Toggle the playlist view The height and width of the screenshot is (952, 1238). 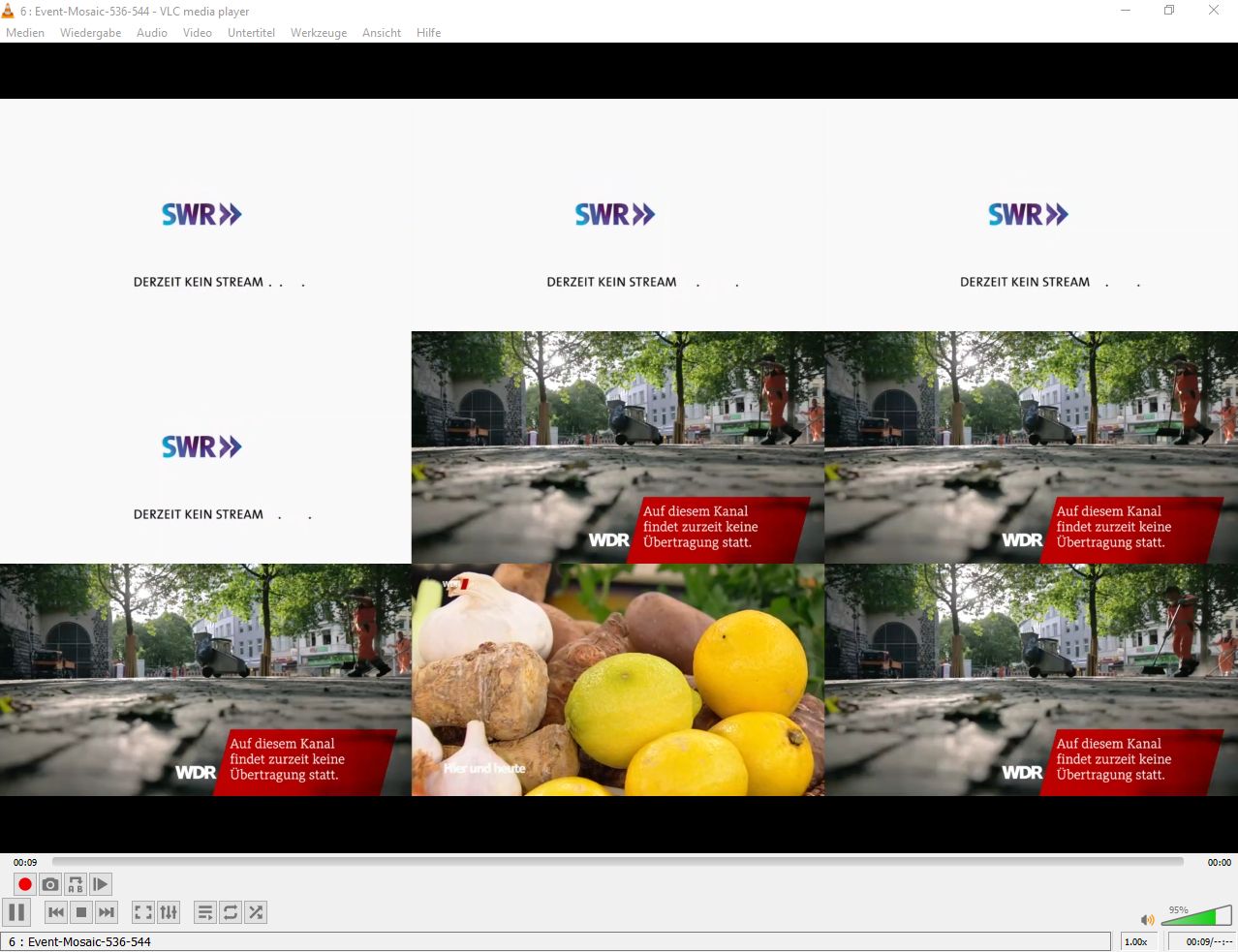[x=205, y=912]
